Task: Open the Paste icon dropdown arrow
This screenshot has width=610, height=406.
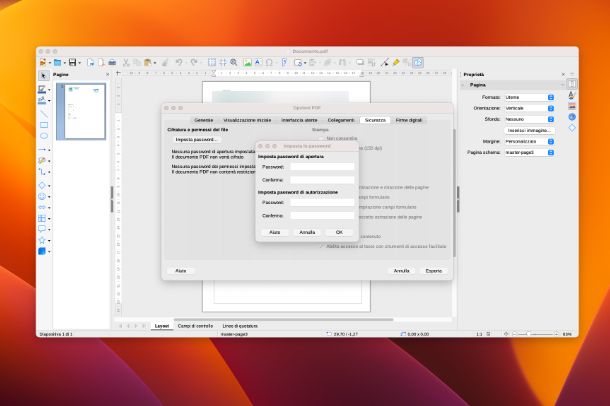Action: coord(155,63)
